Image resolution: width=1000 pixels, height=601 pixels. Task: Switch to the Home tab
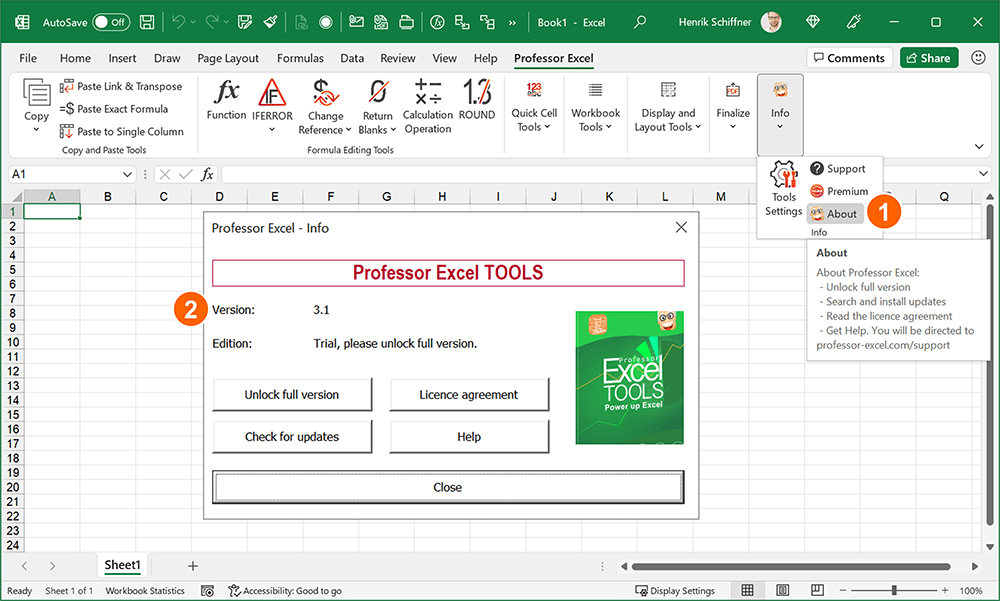click(75, 58)
